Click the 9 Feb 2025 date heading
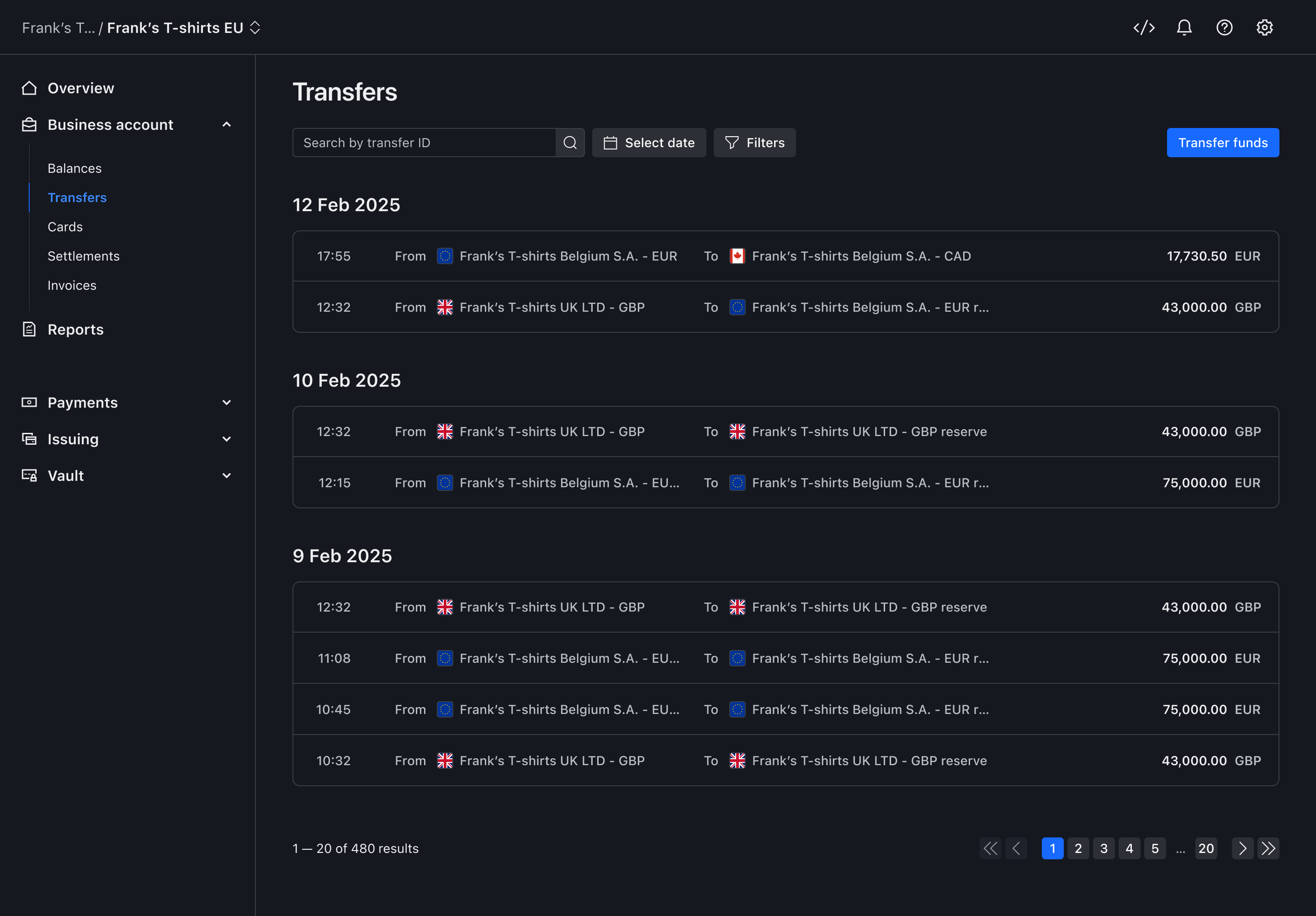 click(342, 556)
